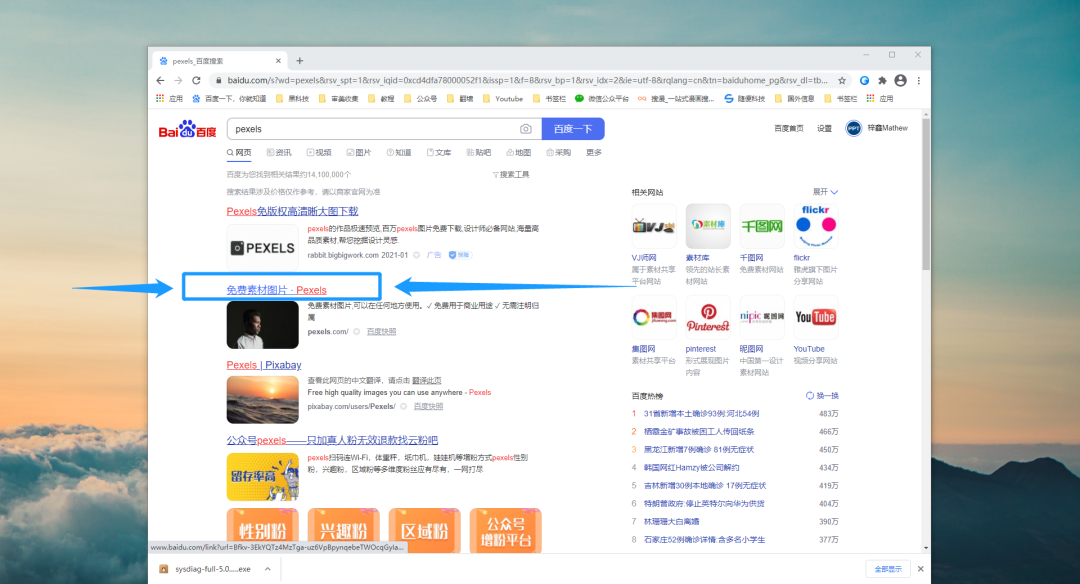
Task: Open the flickr site icon
Action: (816, 226)
